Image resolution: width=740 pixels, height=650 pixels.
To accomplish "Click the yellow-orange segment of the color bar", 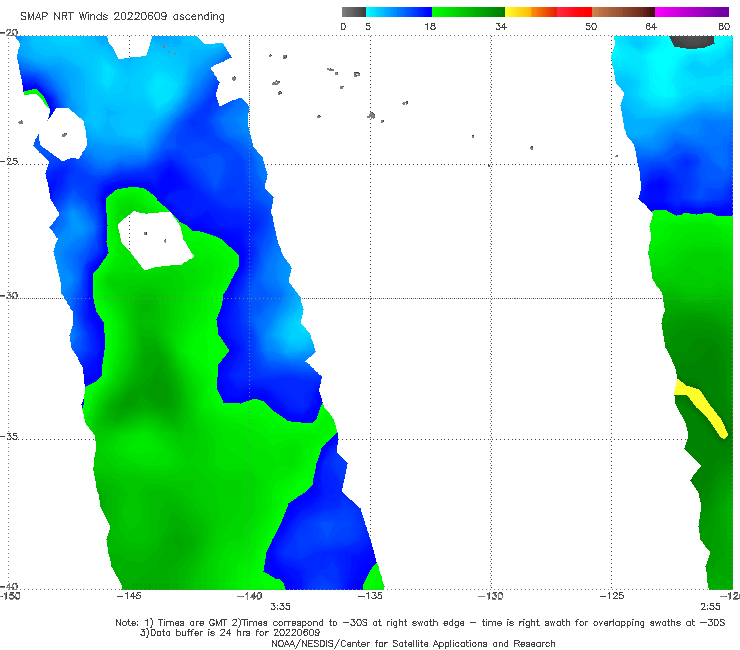I will [531, 12].
